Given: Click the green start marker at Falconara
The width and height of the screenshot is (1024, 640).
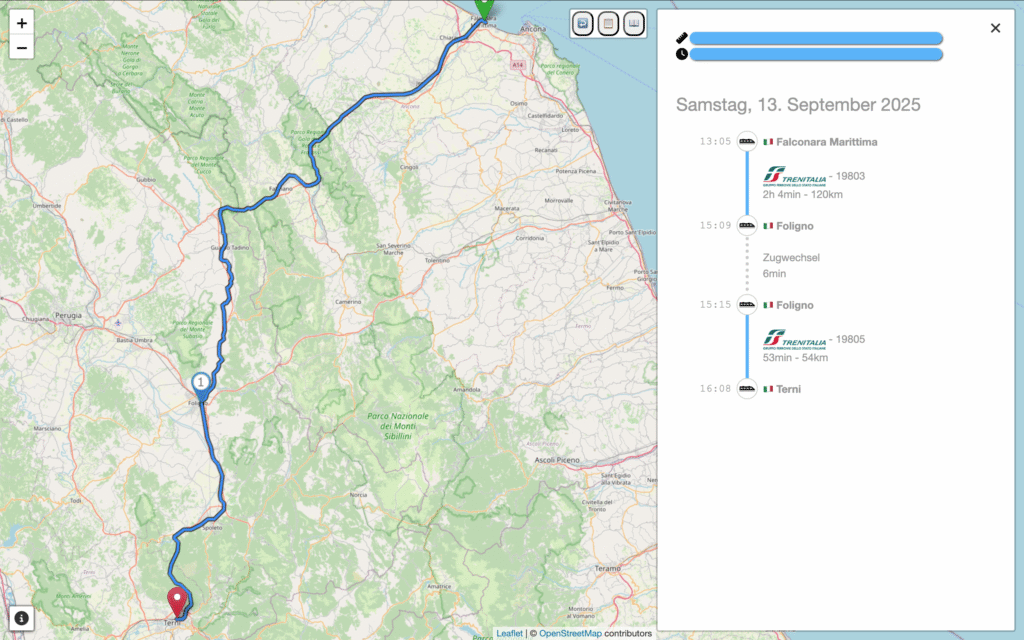Looking at the screenshot, I should pos(484,8).
